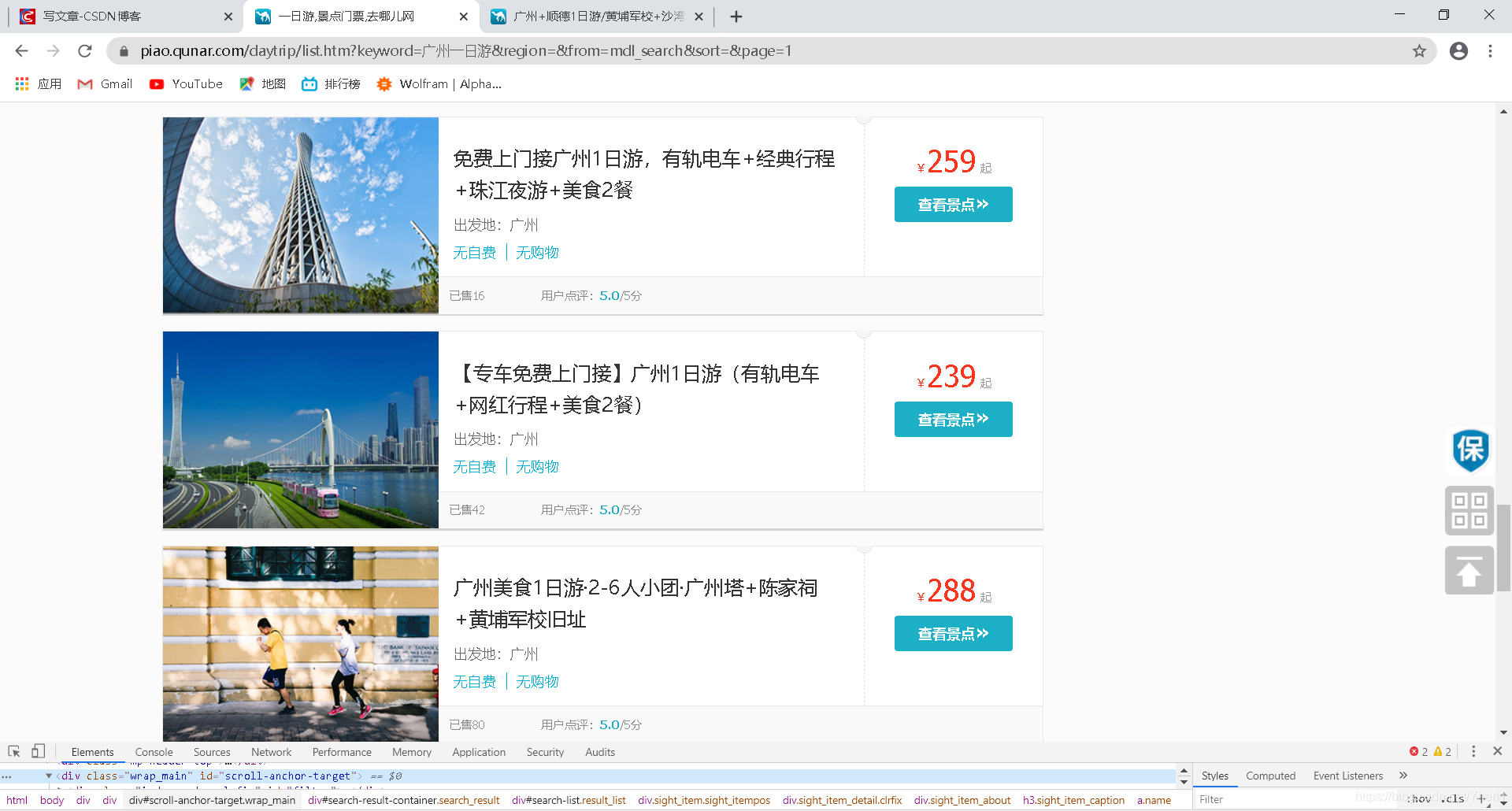Switch to the Sources panel
The width and height of the screenshot is (1512, 811).
click(x=212, y=753)
